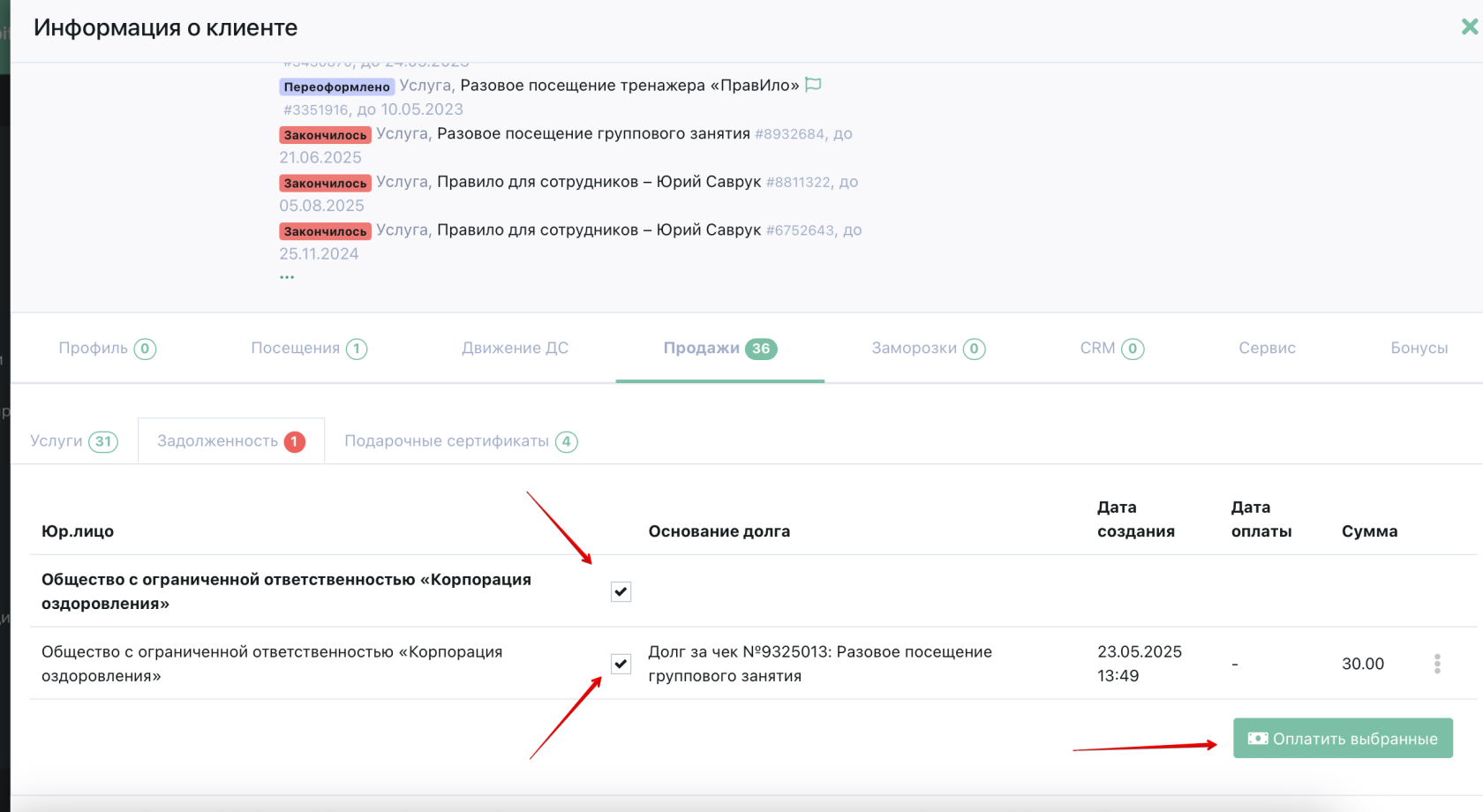Switch to the CRM tab
Screen dimensions: 1483x812
pyautogui.click(x=1111, y=349)
